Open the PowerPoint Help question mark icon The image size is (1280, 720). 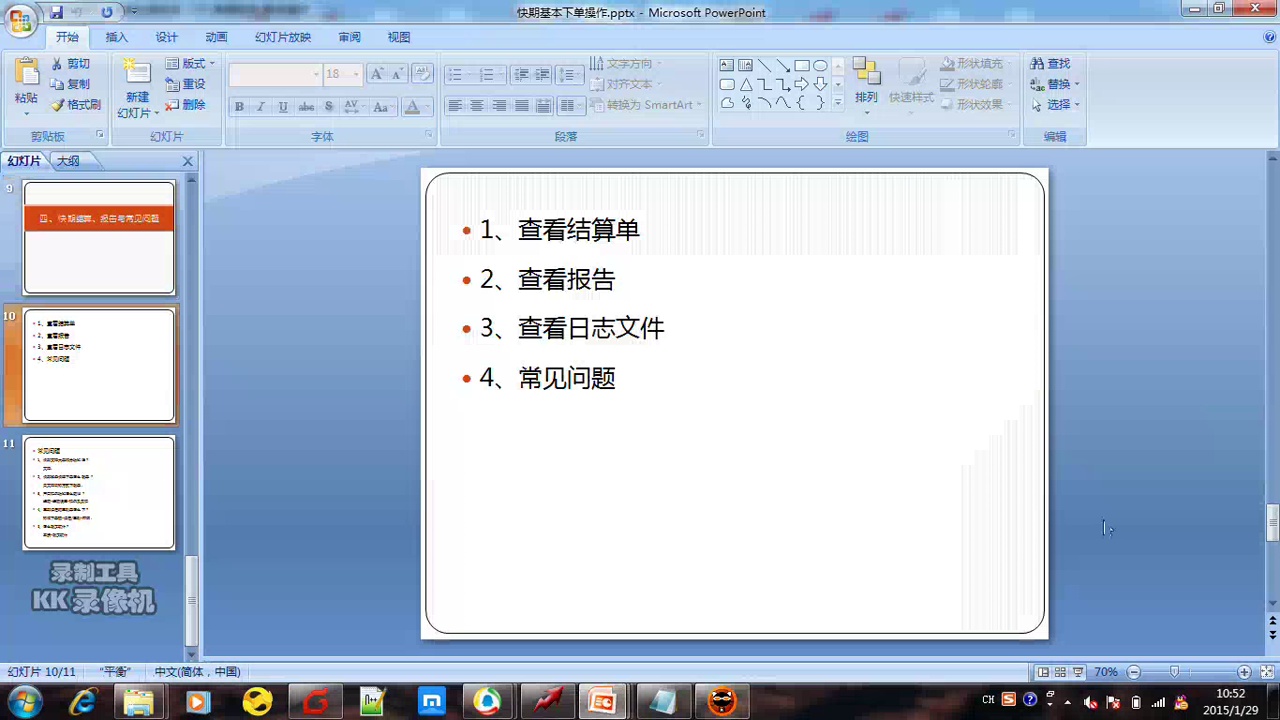(1269, 37)
